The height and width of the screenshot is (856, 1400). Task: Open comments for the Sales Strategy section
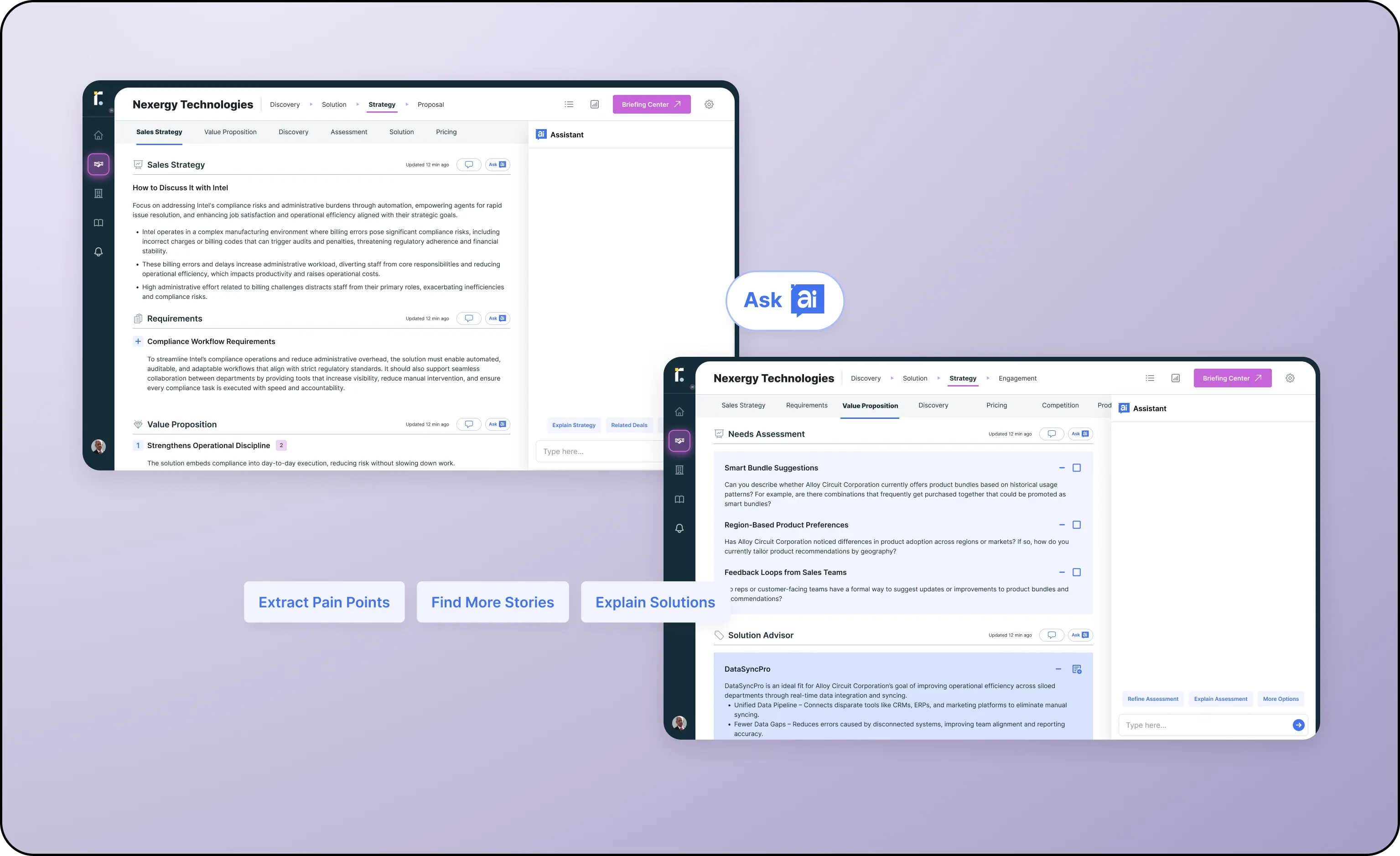pos(469,165)
